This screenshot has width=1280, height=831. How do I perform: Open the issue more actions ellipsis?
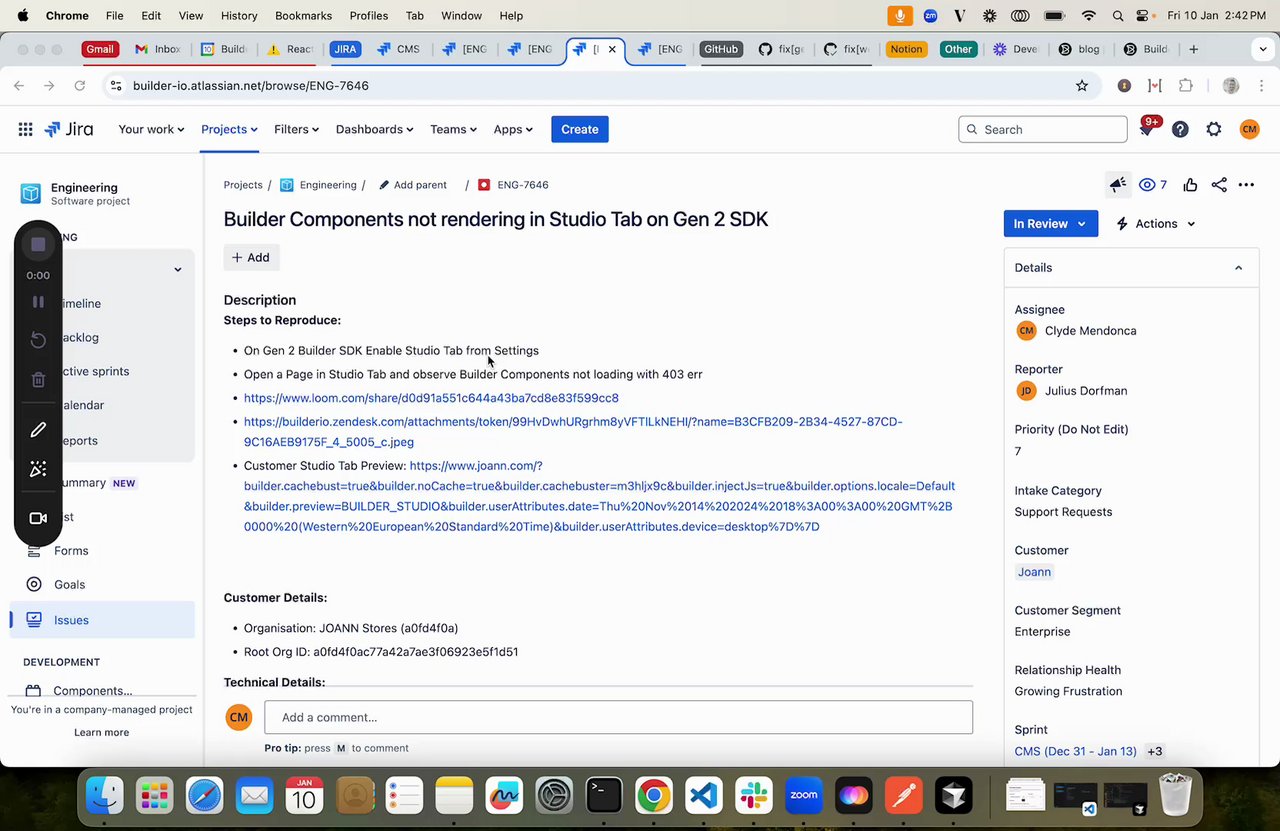(1246, 185)
